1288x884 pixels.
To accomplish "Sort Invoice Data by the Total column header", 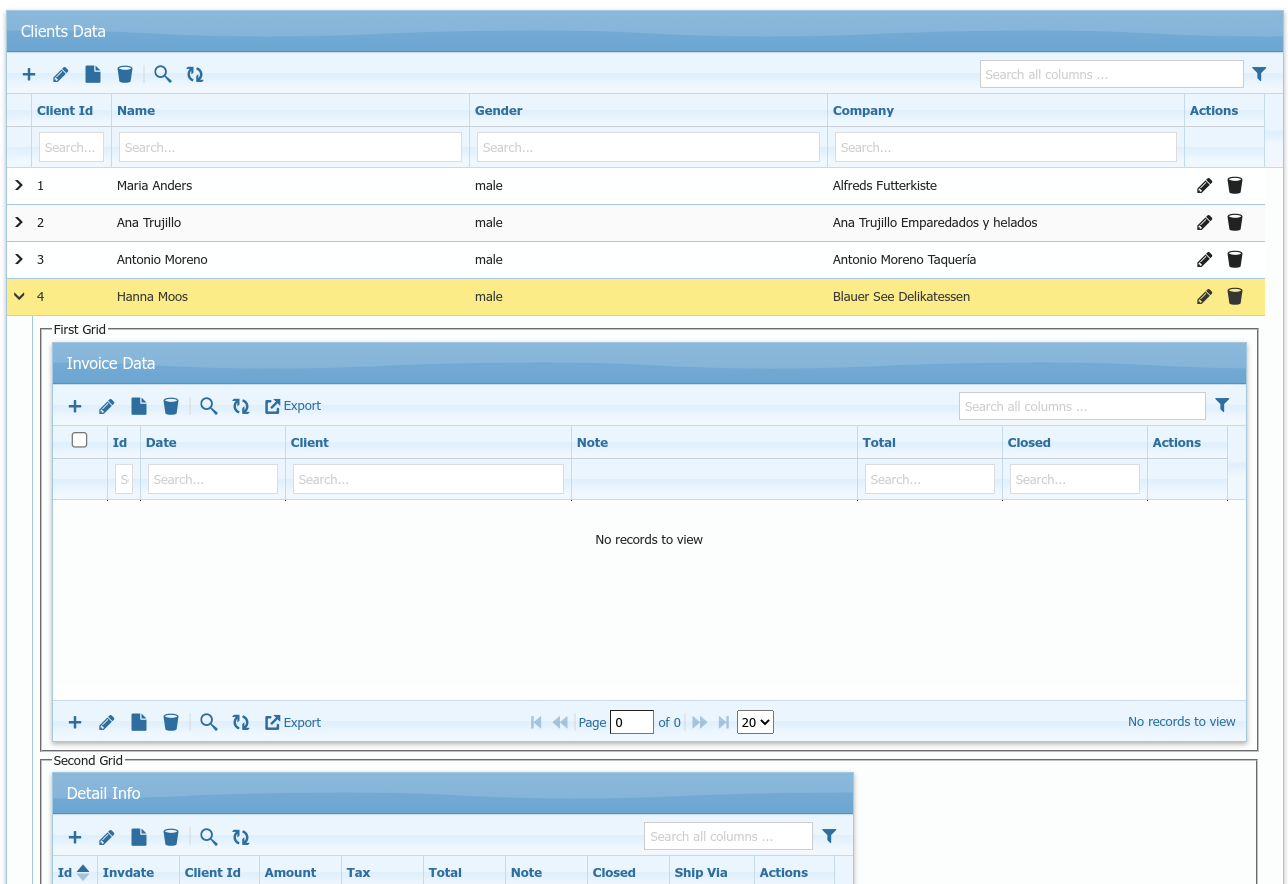I will click(879, 443).
